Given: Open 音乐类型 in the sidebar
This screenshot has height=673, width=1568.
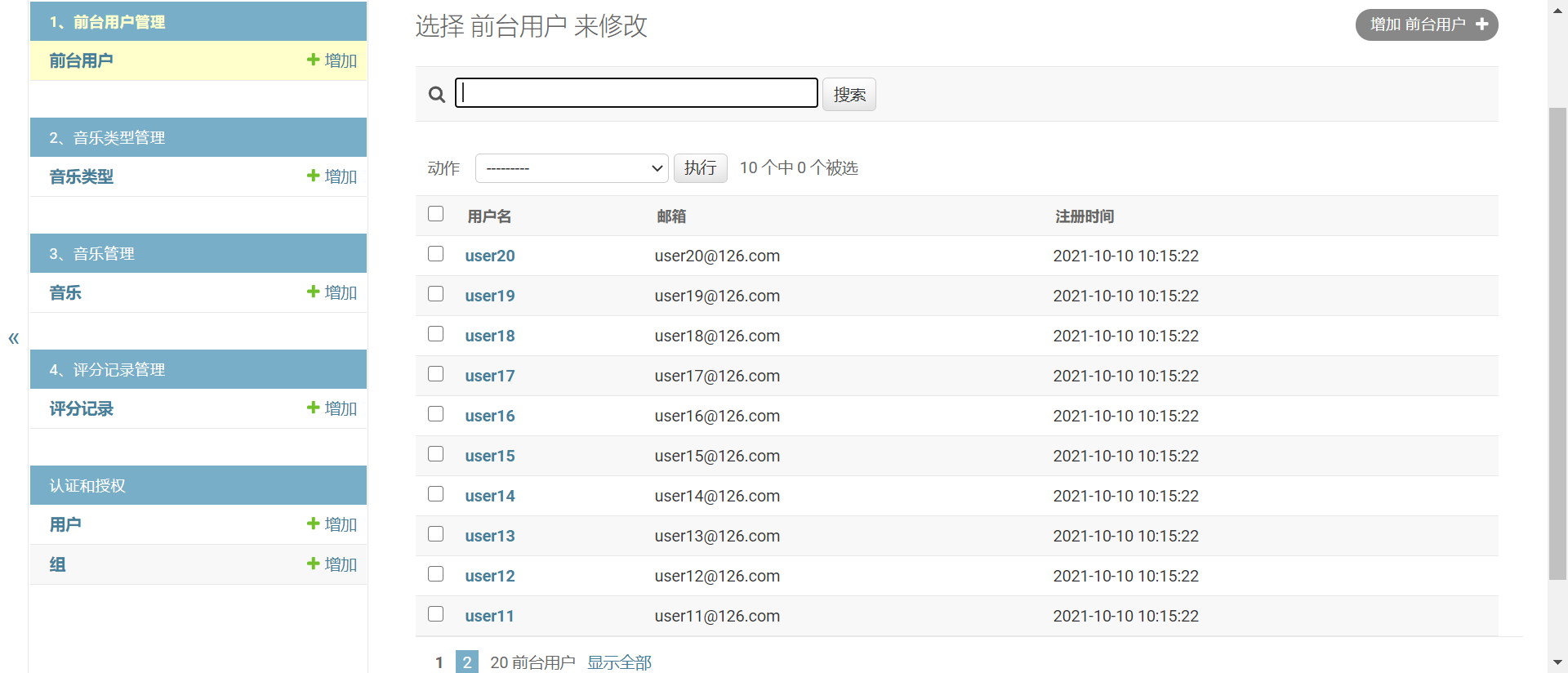Looking at the screenshot, I should 81,176.
